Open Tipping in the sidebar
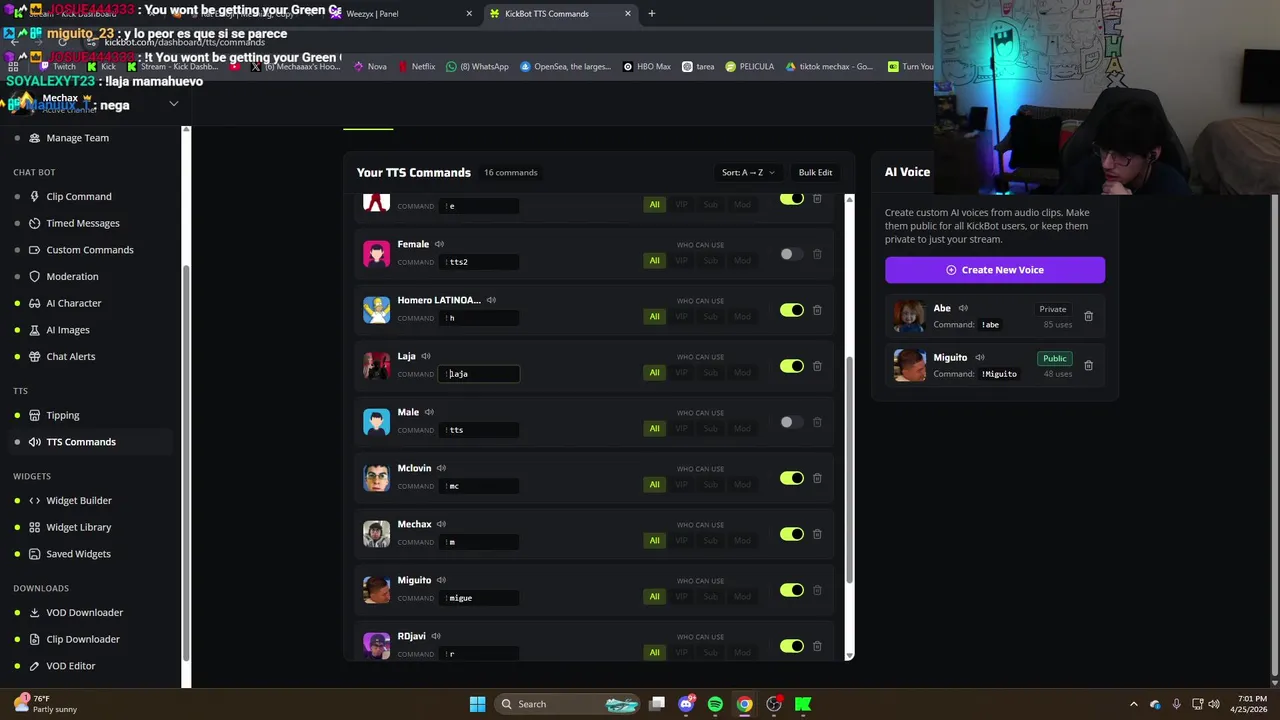Viewport: 1280px width, 720px height. (63, 415)
